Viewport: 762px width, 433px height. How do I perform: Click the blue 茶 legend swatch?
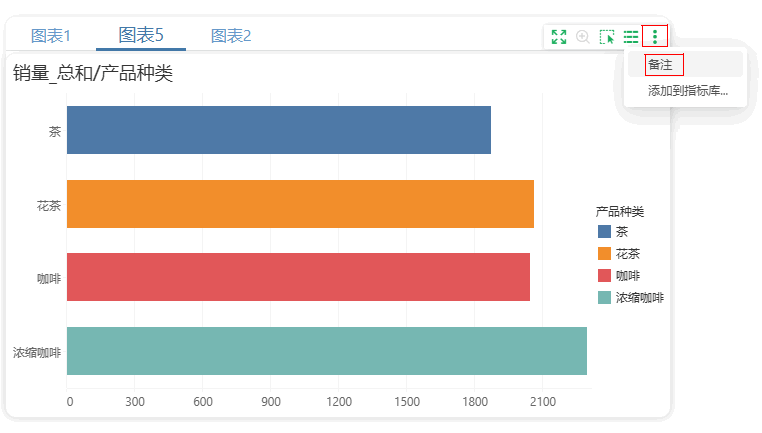[x=604, y=231]
